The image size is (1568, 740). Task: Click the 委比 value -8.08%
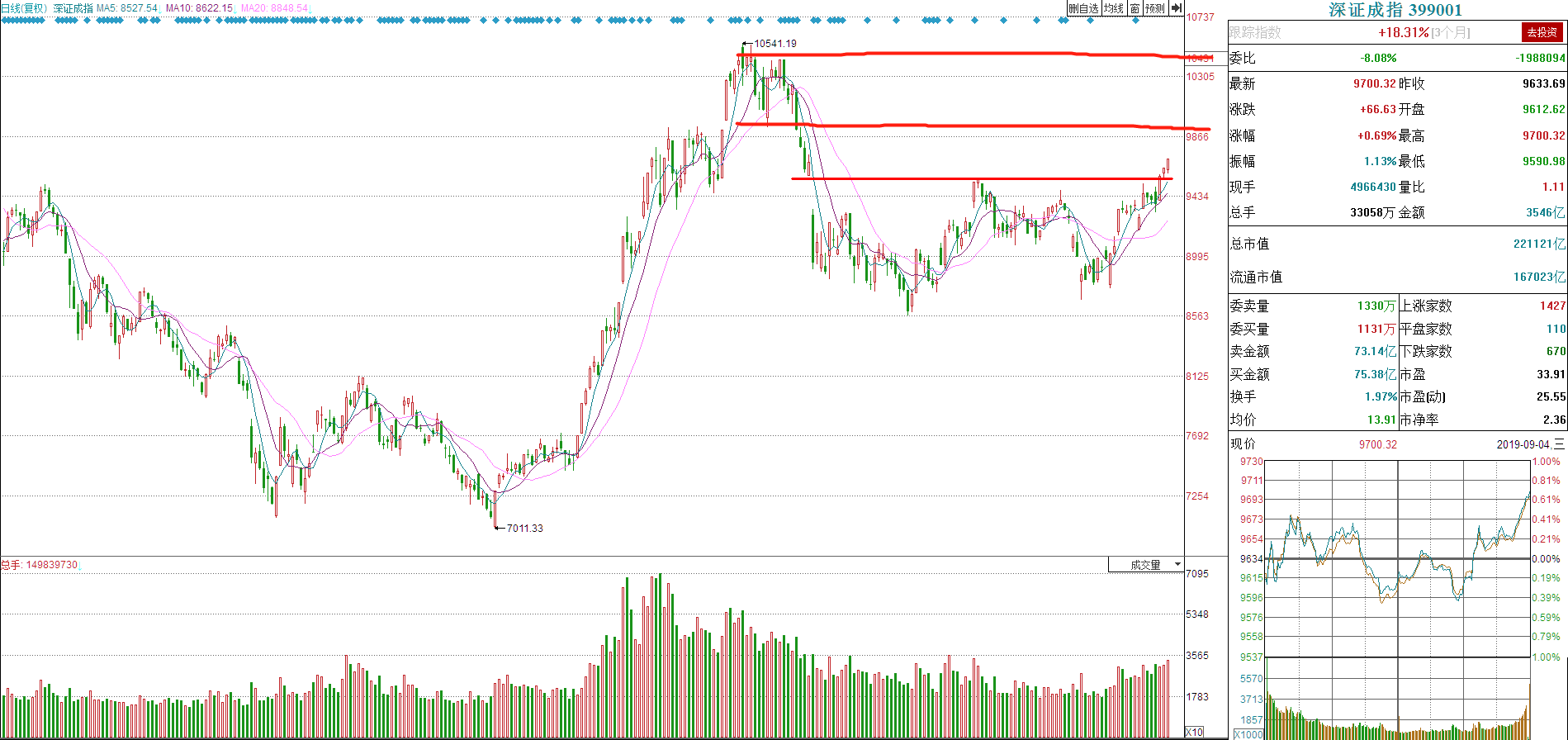1378,58
